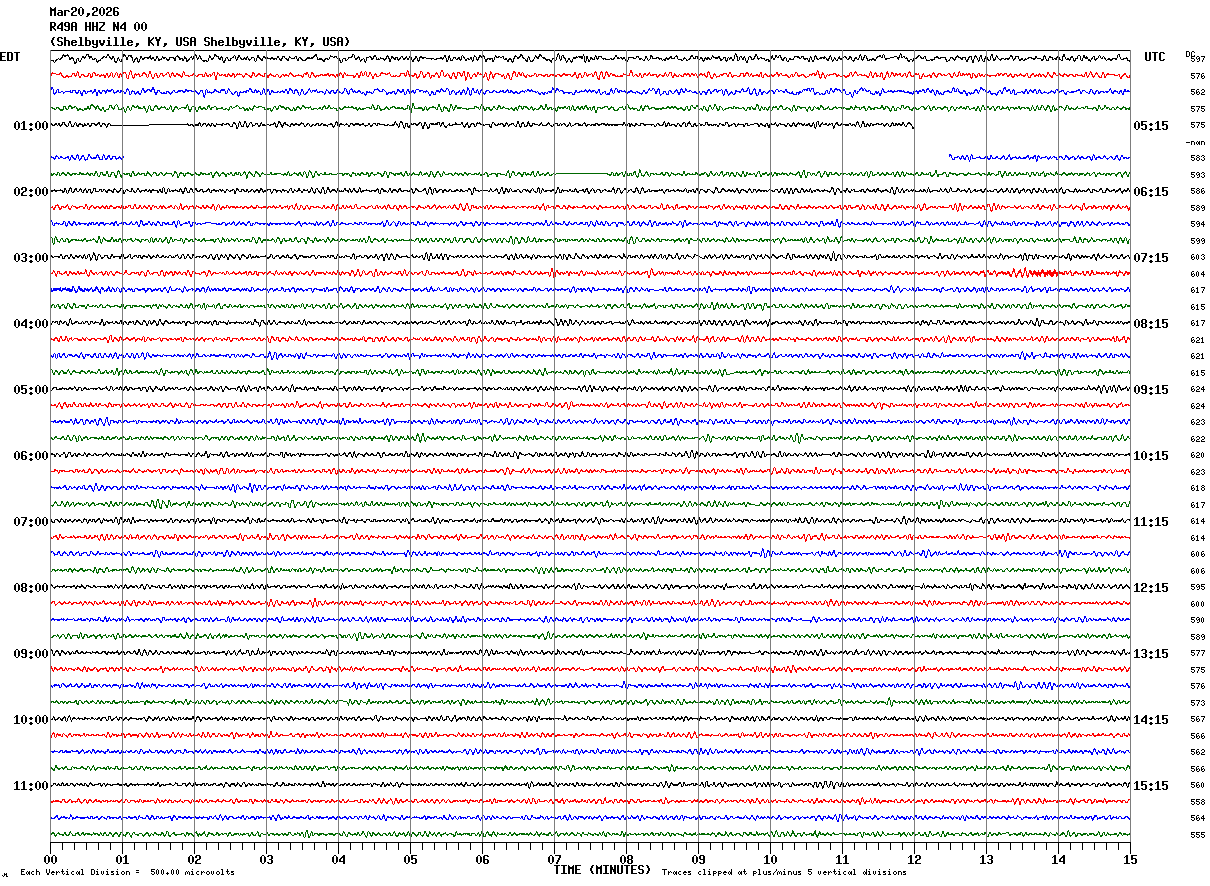The image size is (1210, 886).
Task: Select the 10:00 EDT time label
Action: tap(31, 720)
